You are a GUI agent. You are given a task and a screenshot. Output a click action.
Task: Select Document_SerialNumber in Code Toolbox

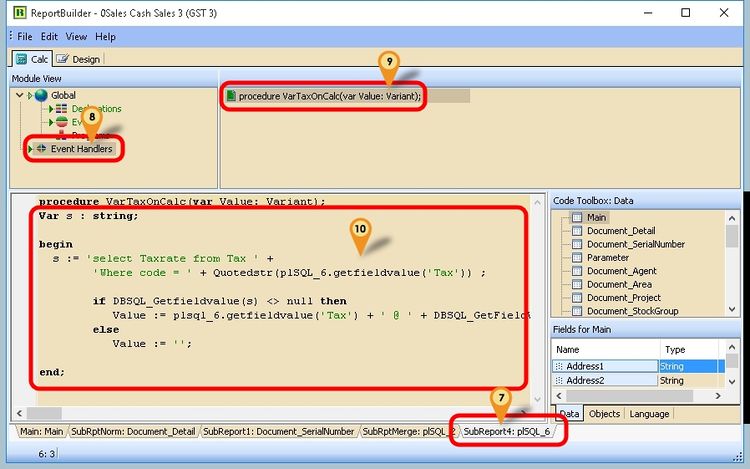[x=636, y=244]
